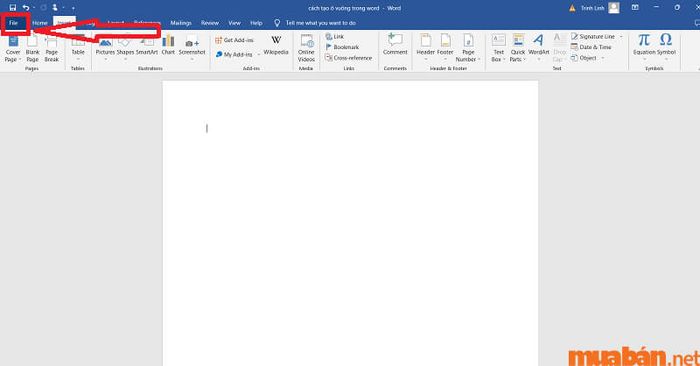Click the Page Number icon
The height and width of the screenshot is (366, 700).
468,41
